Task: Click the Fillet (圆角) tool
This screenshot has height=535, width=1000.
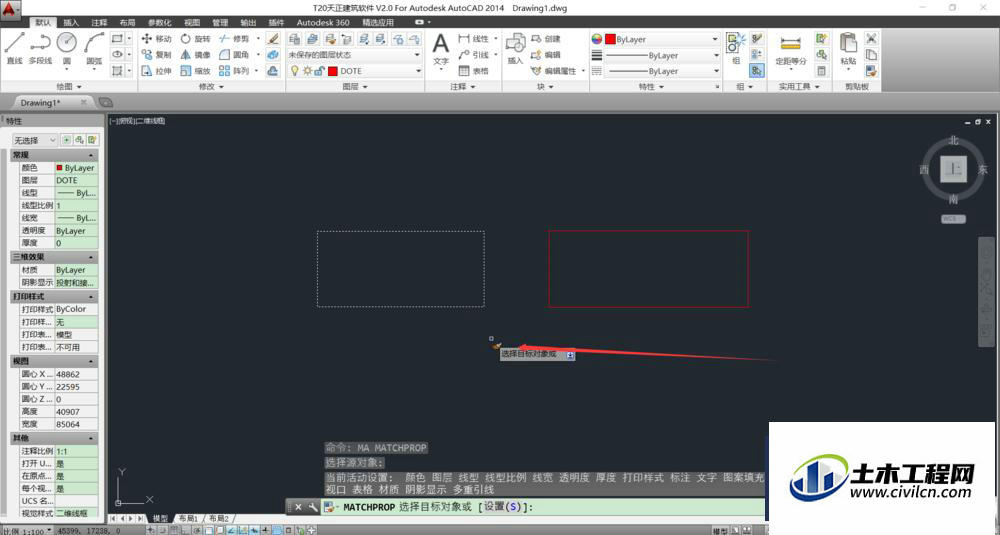Action: click(234, 55)
